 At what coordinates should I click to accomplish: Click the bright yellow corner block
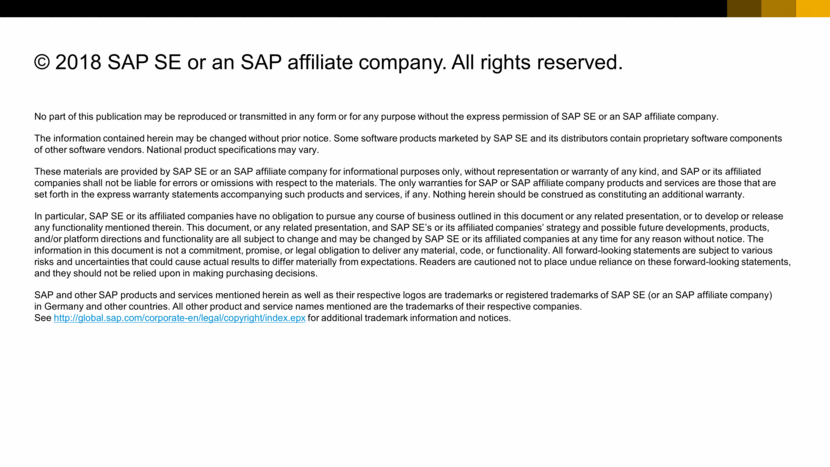click(813, 9)
